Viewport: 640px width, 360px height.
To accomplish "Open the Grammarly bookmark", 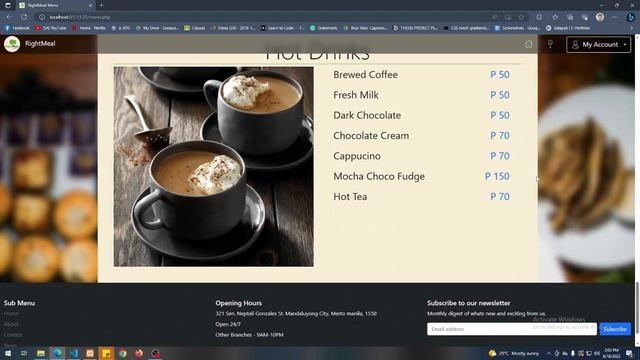I will pos(324,28).
